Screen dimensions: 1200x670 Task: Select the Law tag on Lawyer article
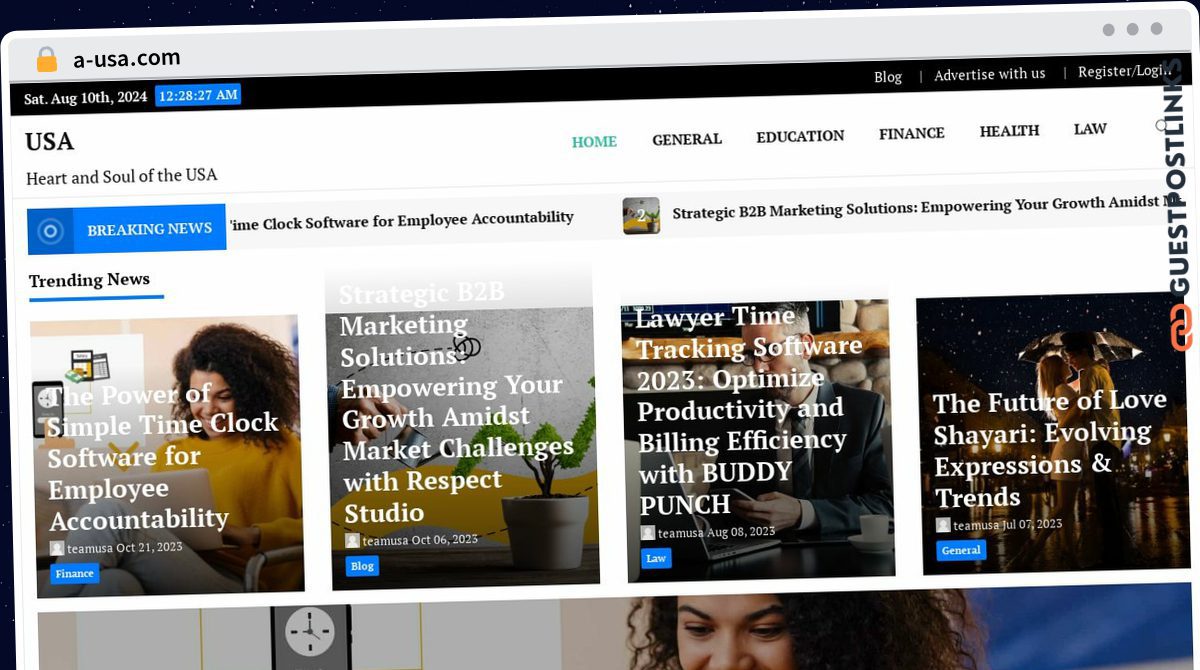tap(656, 558)
